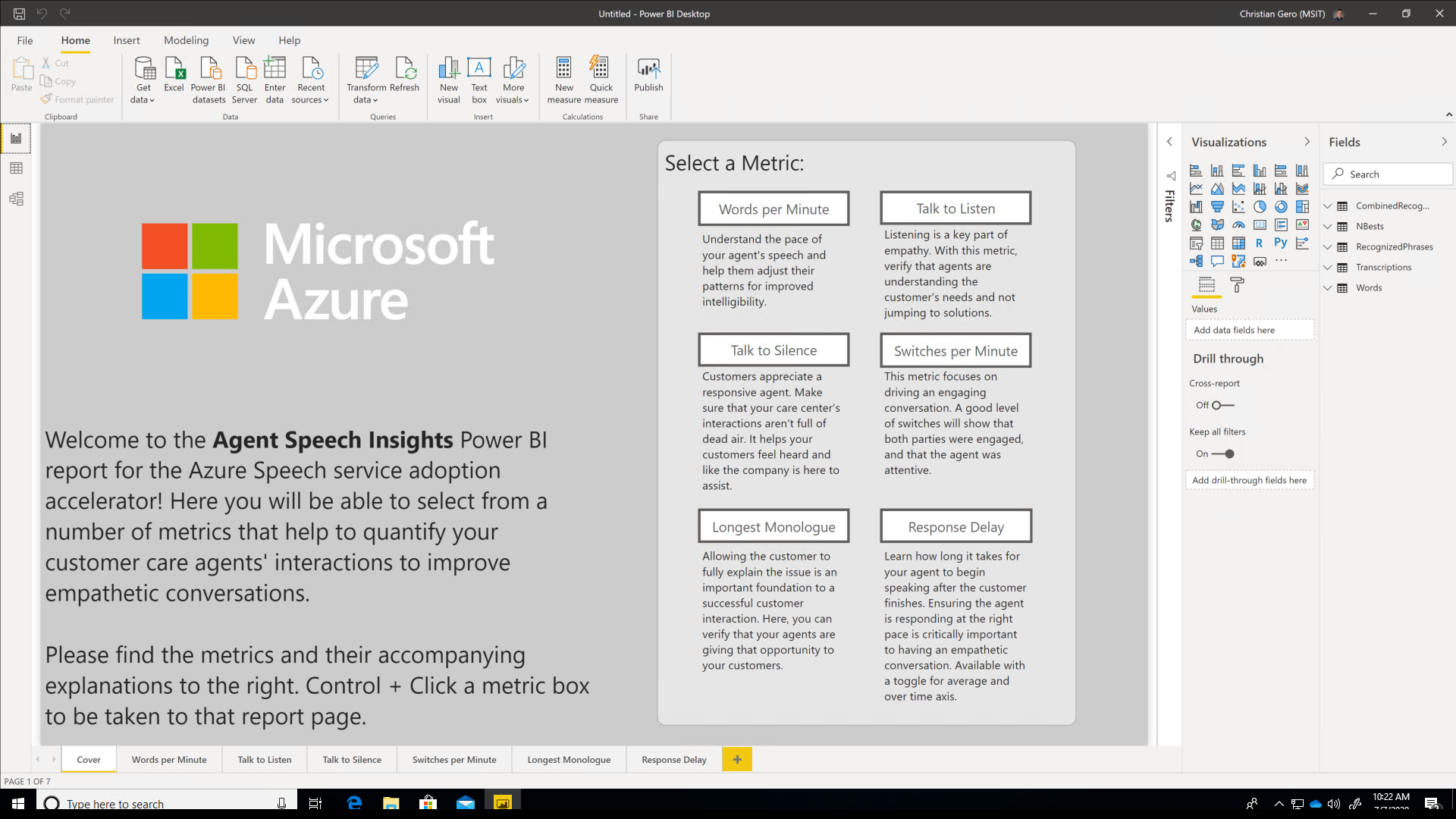
Task: Open Model view in left sidebar
Action: 16,199
